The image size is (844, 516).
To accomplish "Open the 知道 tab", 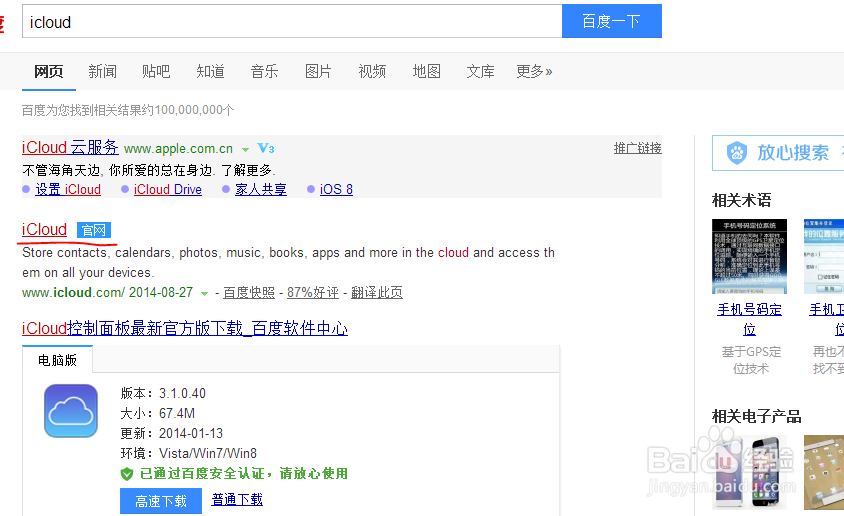I will point(210,71).
